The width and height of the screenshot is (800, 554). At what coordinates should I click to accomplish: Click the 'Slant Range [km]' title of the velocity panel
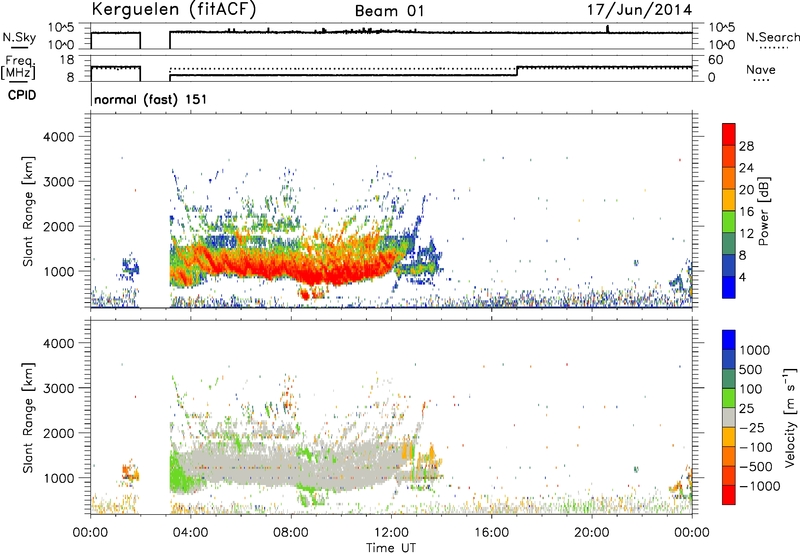point(28,417)
